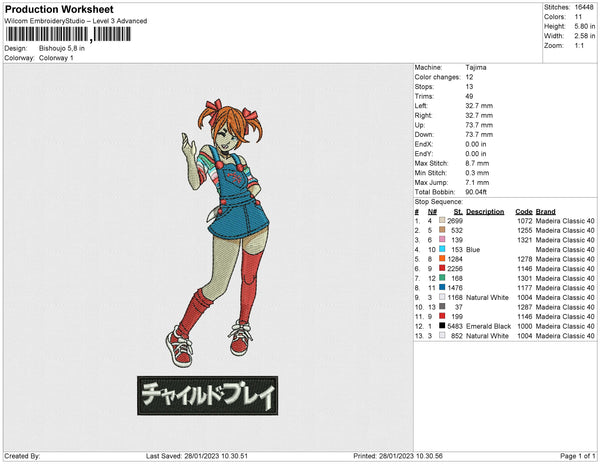Click the 'Description' column header

[485, 212]
